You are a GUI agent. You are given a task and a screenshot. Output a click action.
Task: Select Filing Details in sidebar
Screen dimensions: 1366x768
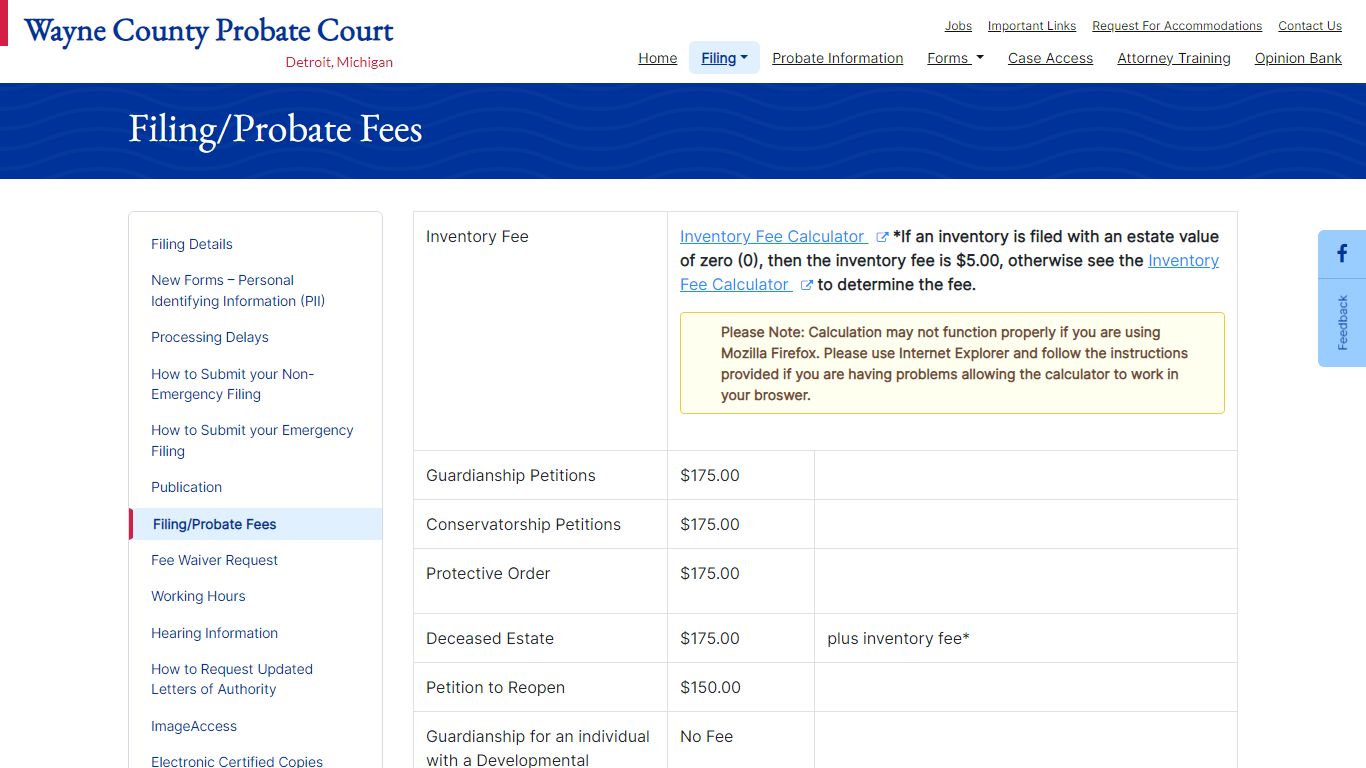point(192,244)
